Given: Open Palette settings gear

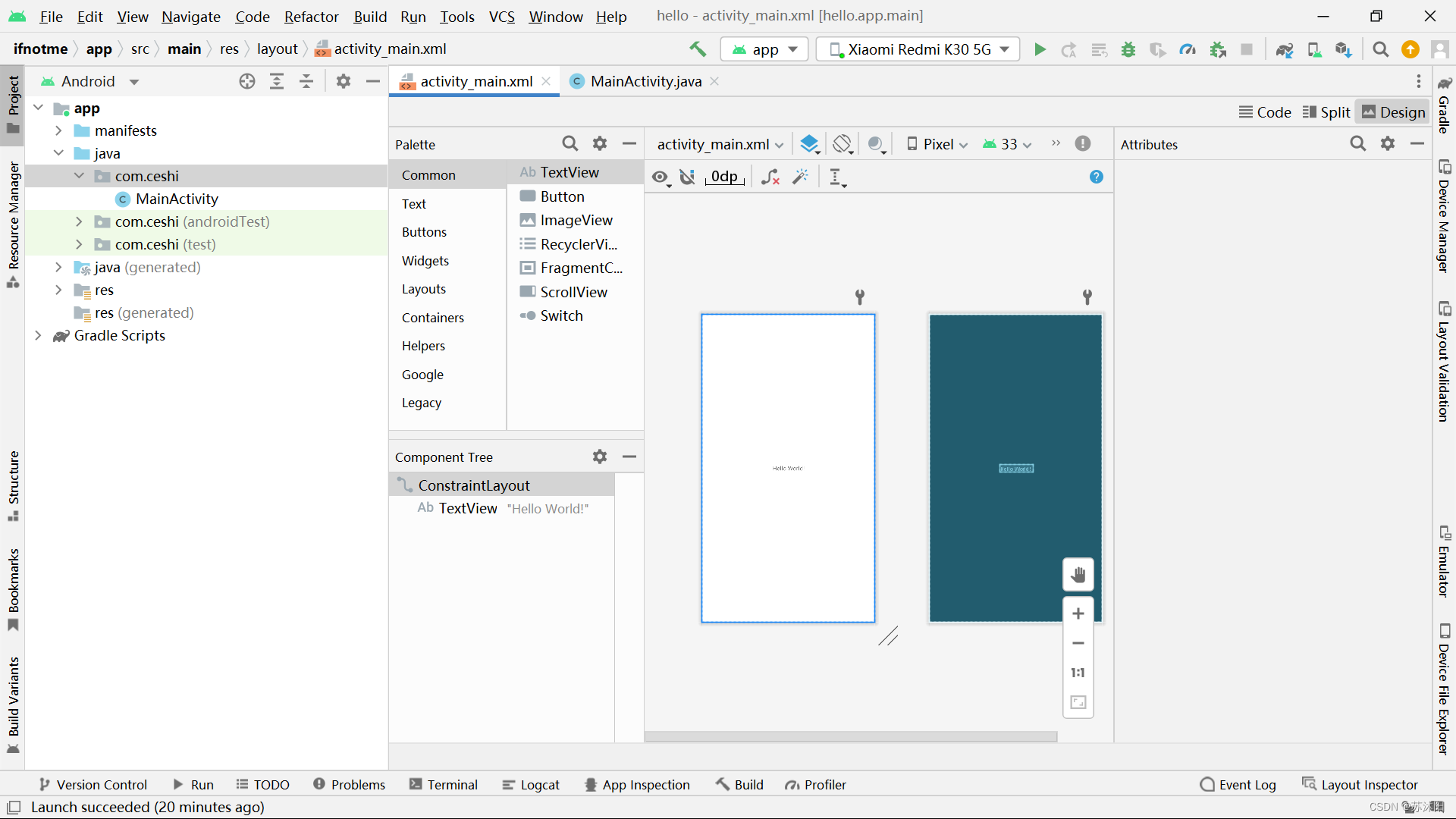Looking at the screenshot, I should (600, 143).
